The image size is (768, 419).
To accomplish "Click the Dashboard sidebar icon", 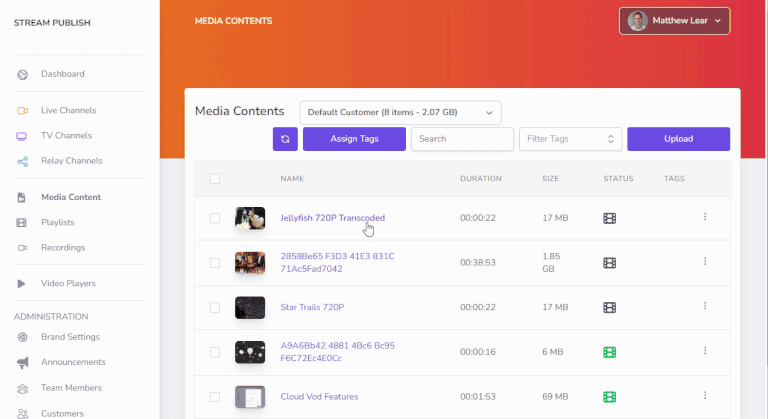I will coord(23,74).
